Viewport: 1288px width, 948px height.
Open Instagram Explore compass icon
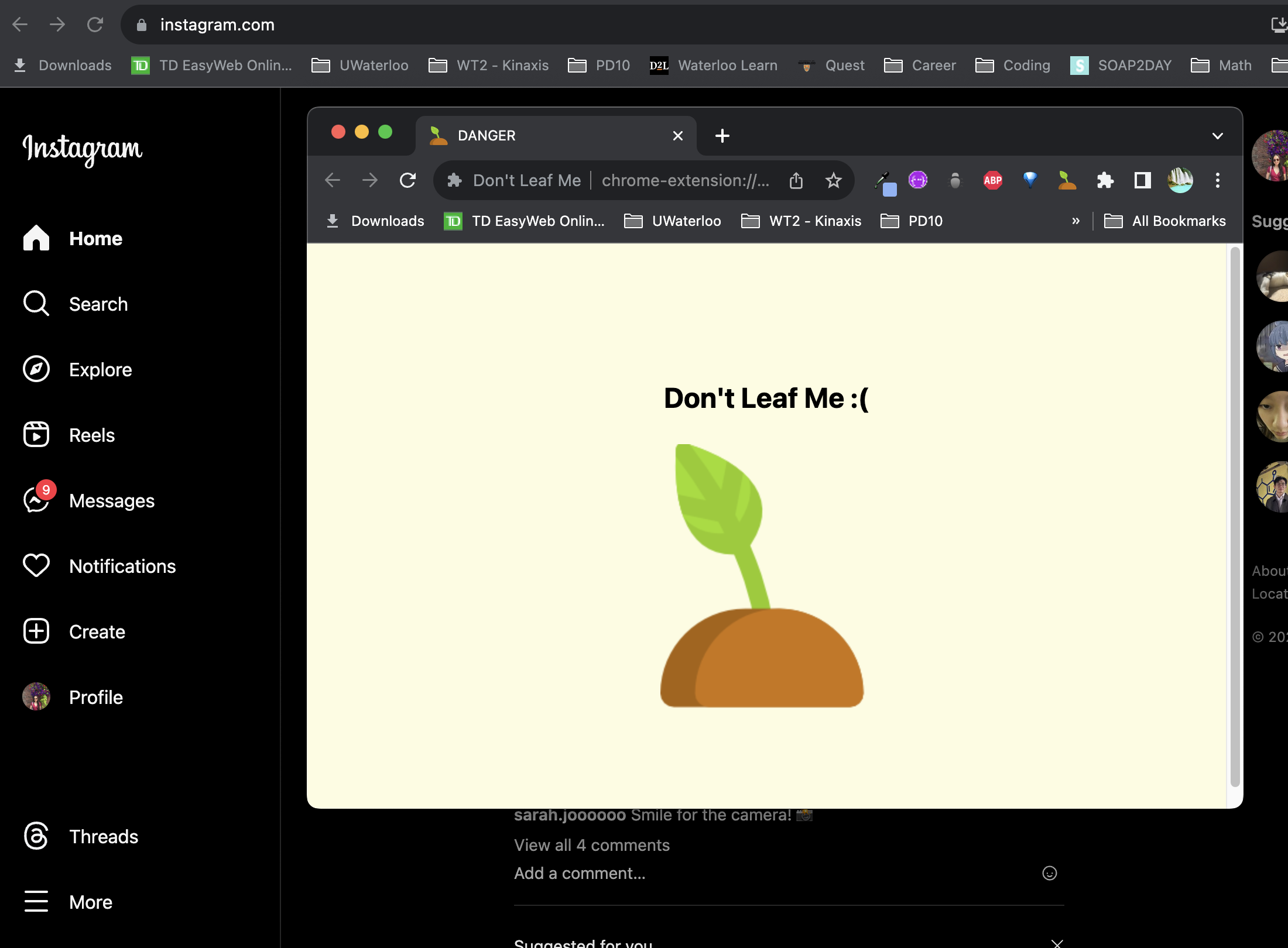[x=36, y=369]
